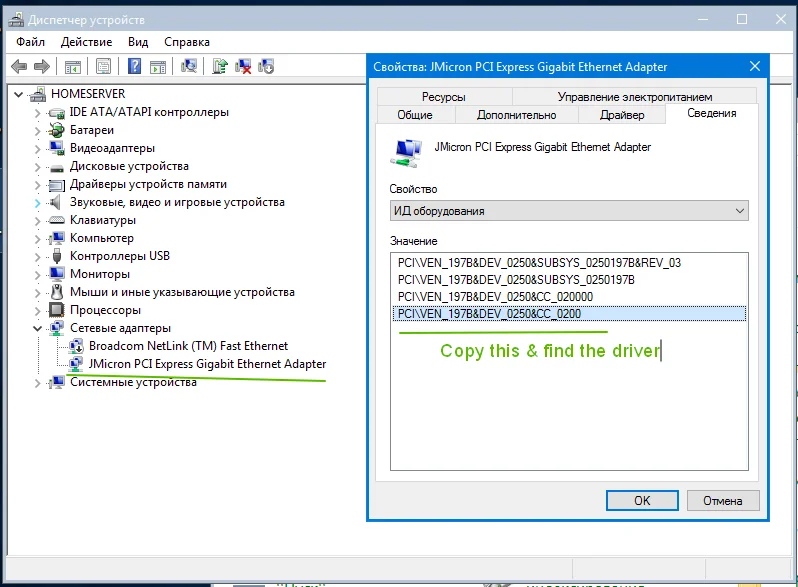Screen dimensions: 798x587
Task: Click the action pane toolbar icon
Action: 158,67
